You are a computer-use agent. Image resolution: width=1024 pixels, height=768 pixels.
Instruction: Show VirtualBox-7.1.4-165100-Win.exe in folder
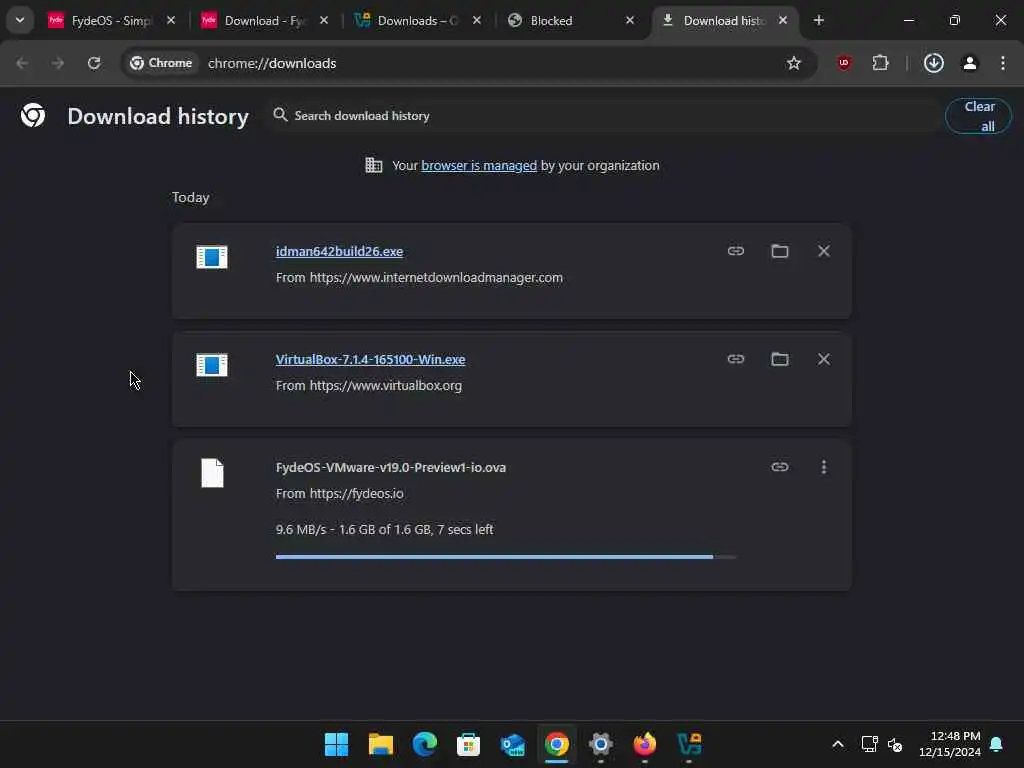[780, 359]
